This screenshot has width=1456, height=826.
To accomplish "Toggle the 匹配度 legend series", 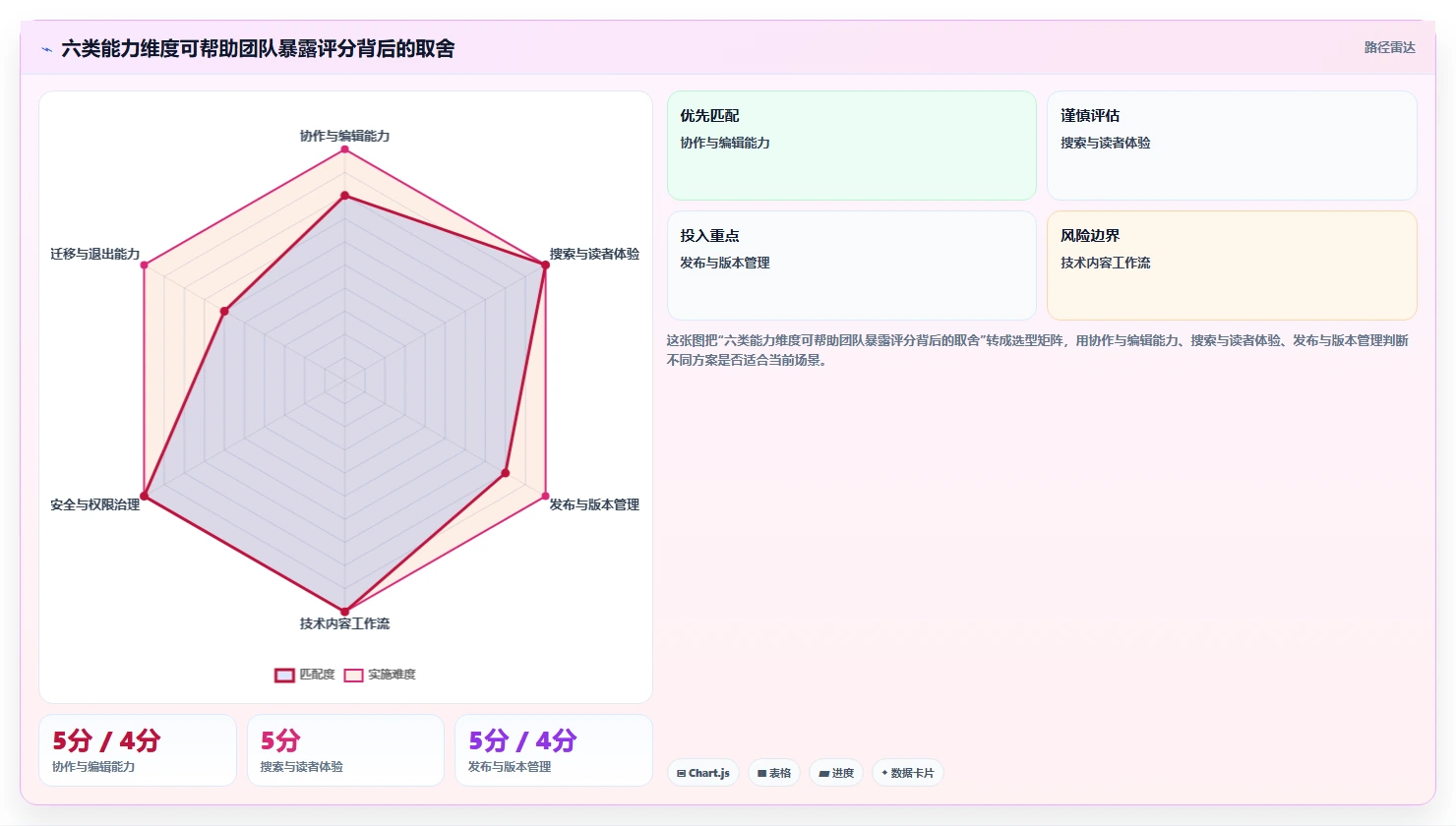I will click(x=305, y=675).
